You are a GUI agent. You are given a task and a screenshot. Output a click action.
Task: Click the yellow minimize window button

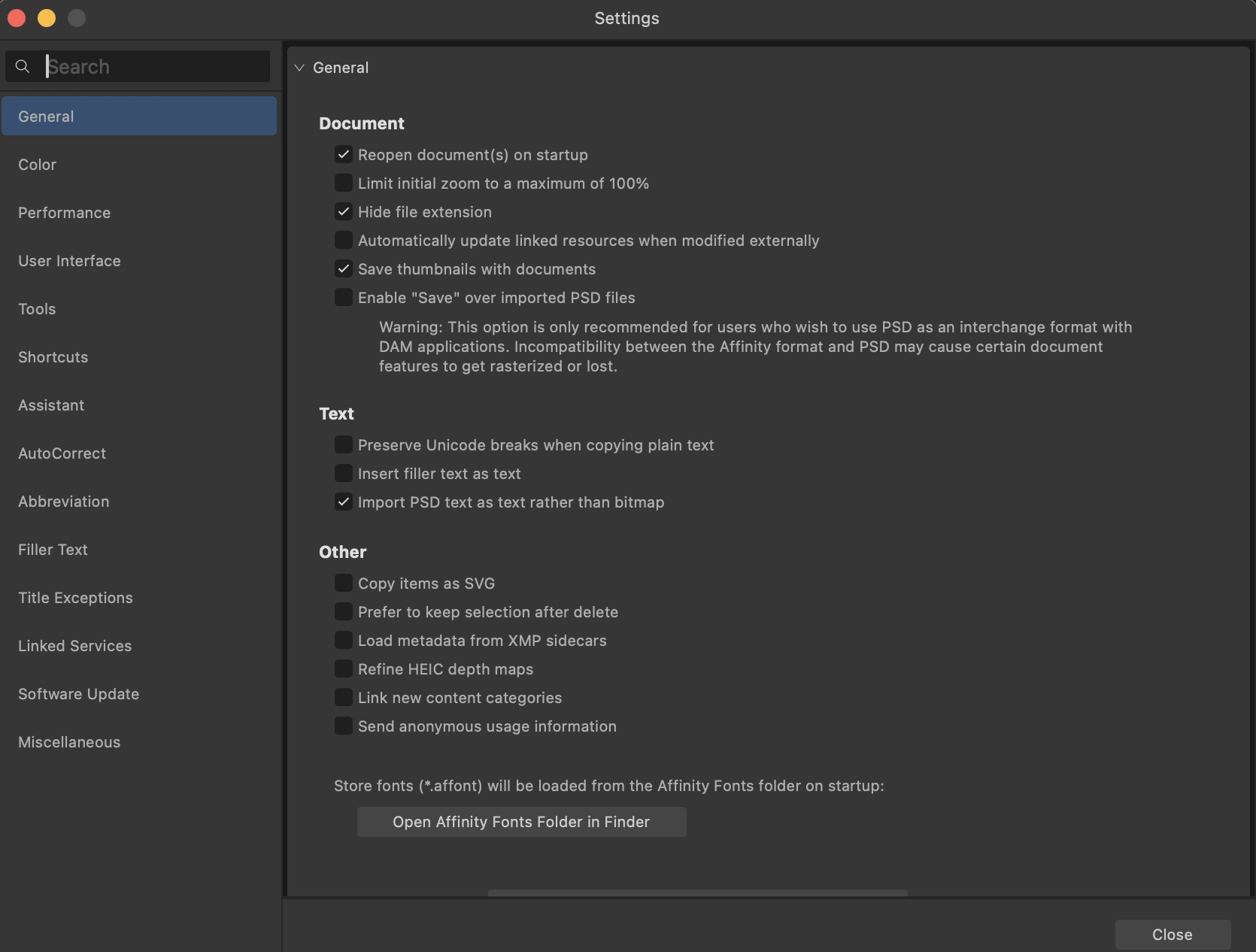[x=47, y=18]
